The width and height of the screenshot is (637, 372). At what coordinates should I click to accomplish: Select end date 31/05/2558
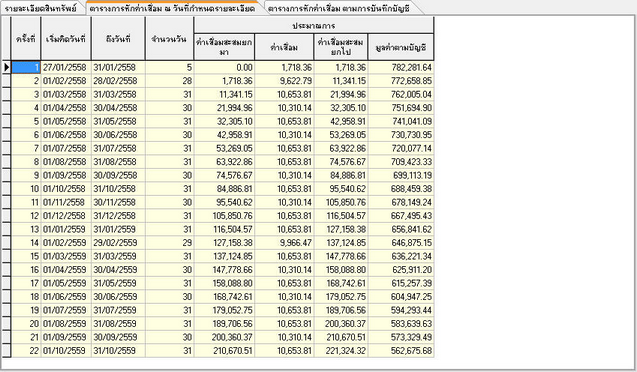118,121
